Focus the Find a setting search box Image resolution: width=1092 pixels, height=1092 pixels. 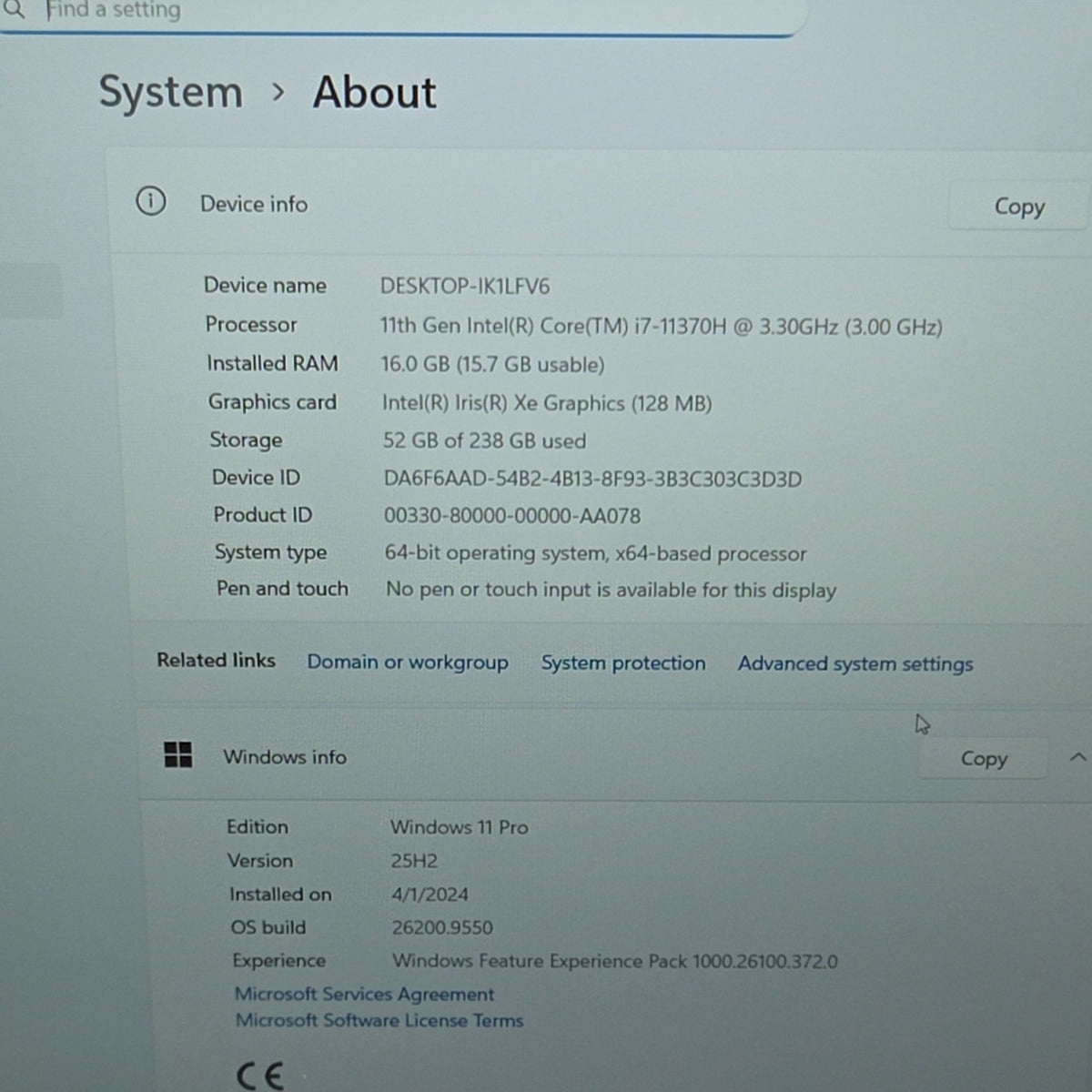coord(400,15)
